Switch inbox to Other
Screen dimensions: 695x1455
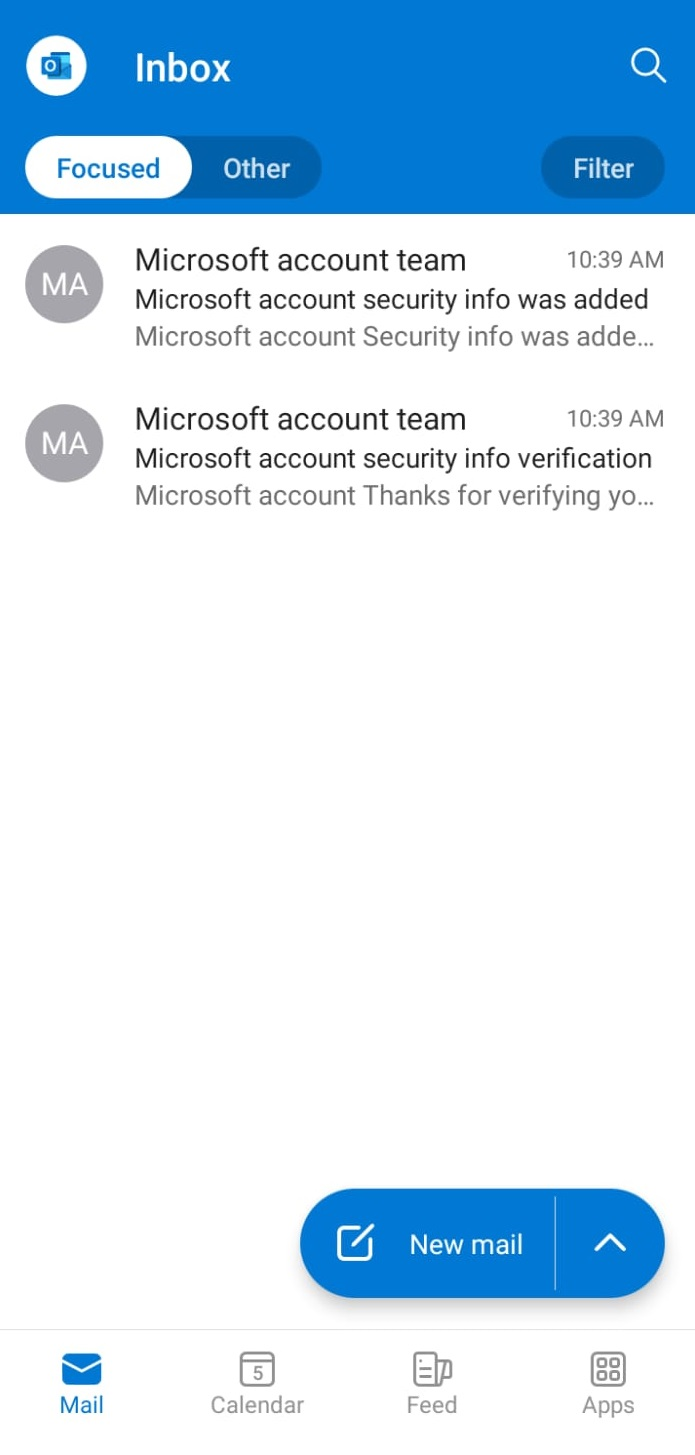[x=256, y=168]
